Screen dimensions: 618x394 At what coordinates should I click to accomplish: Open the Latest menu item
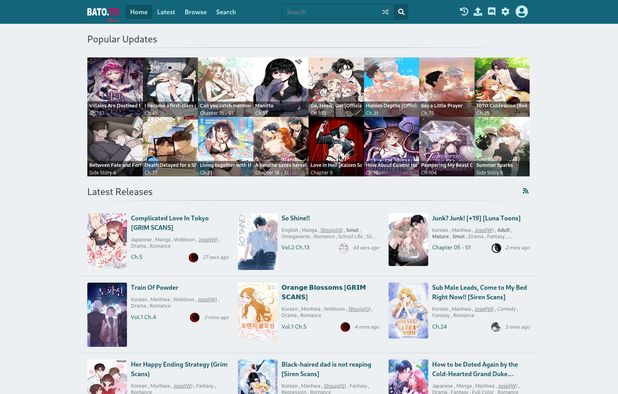[166, 12]
